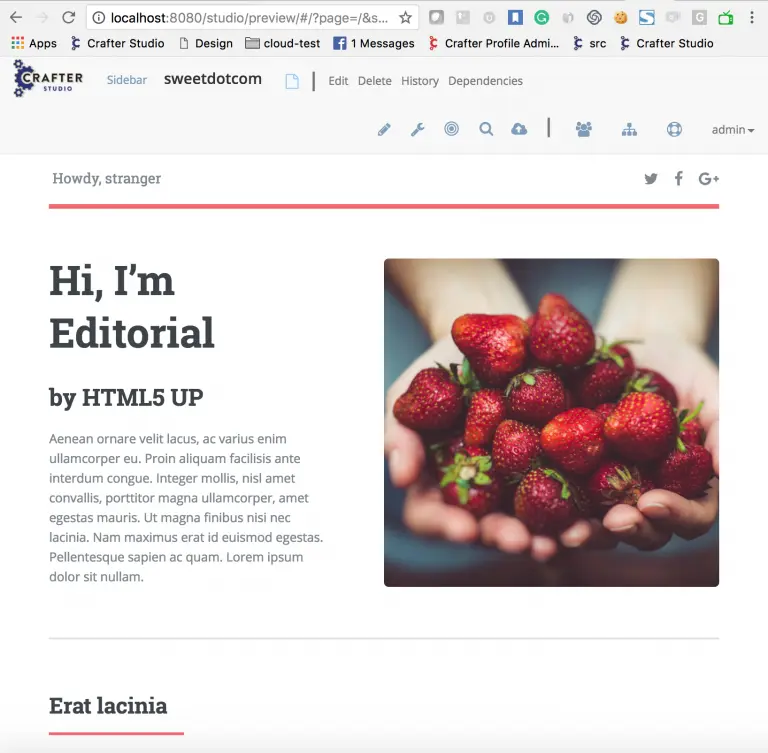Open the help lifebuoy icon

[x=674, y=129]
